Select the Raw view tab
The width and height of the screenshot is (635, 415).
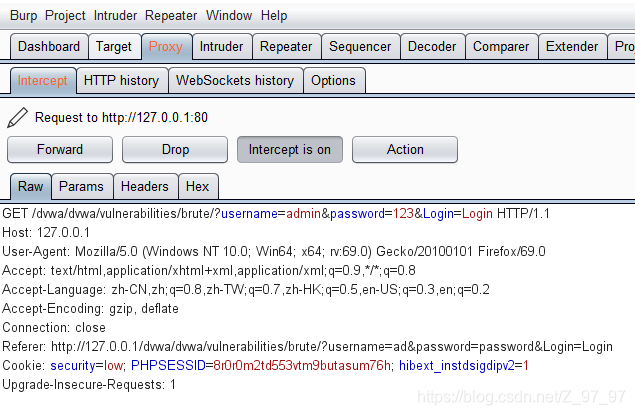pyautogui.click(x=30, y=187)
